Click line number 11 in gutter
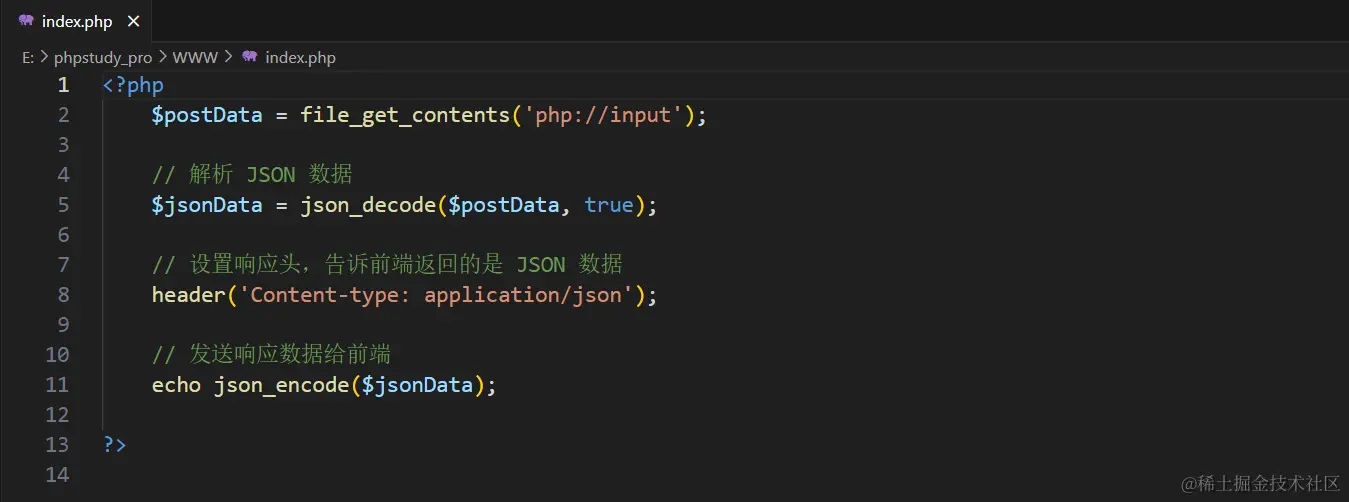 pos(57,385)
